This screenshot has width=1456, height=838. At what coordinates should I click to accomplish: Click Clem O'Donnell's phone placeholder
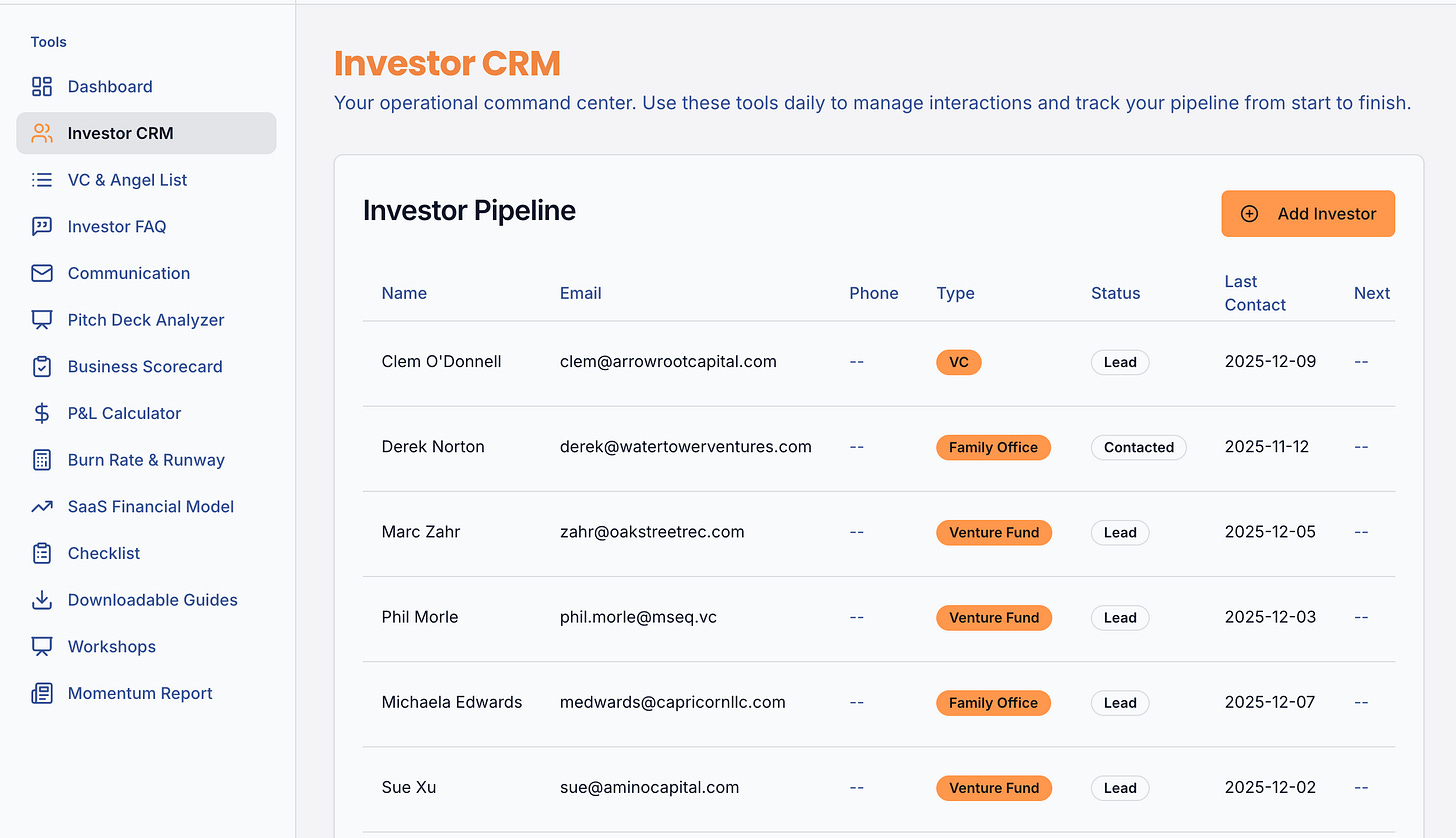[856, 362]
